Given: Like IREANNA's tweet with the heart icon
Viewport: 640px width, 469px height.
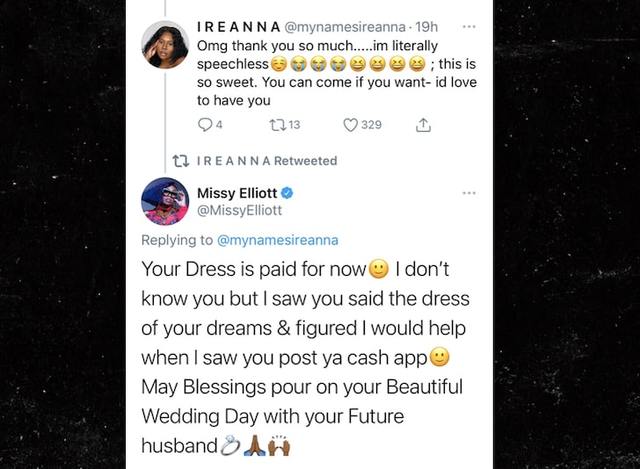Looking at the screenshot, I should pos(350,125).
